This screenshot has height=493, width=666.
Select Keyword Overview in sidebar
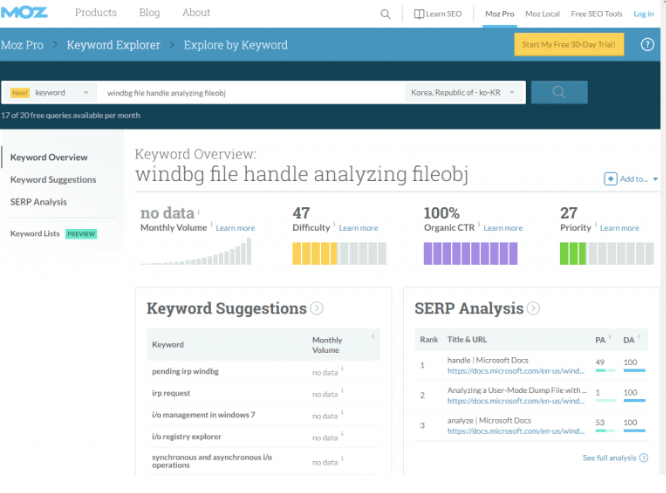coord(49,157)
